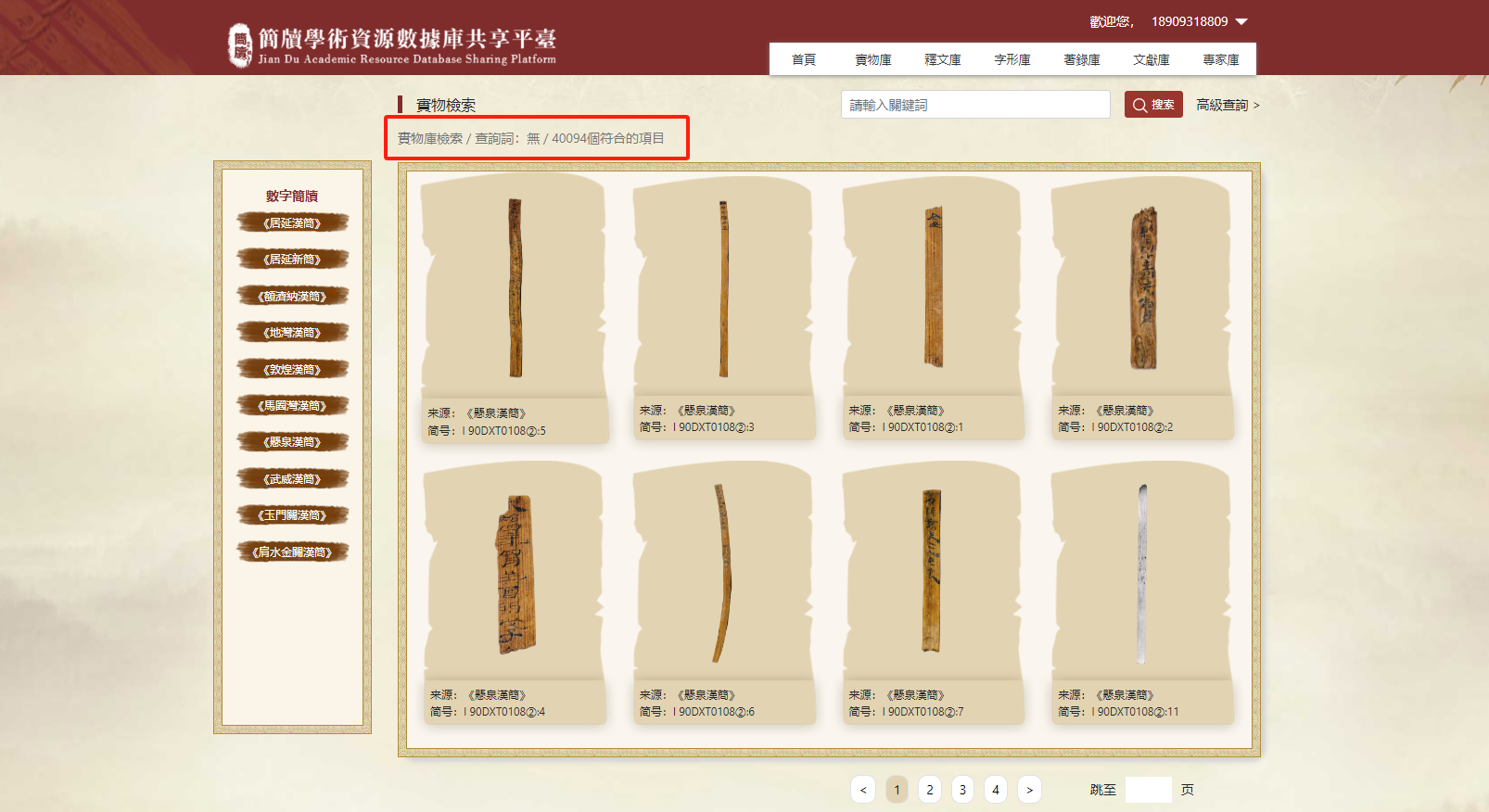View slip I90DXT0108②:2 image

(x=1142, y=287)
